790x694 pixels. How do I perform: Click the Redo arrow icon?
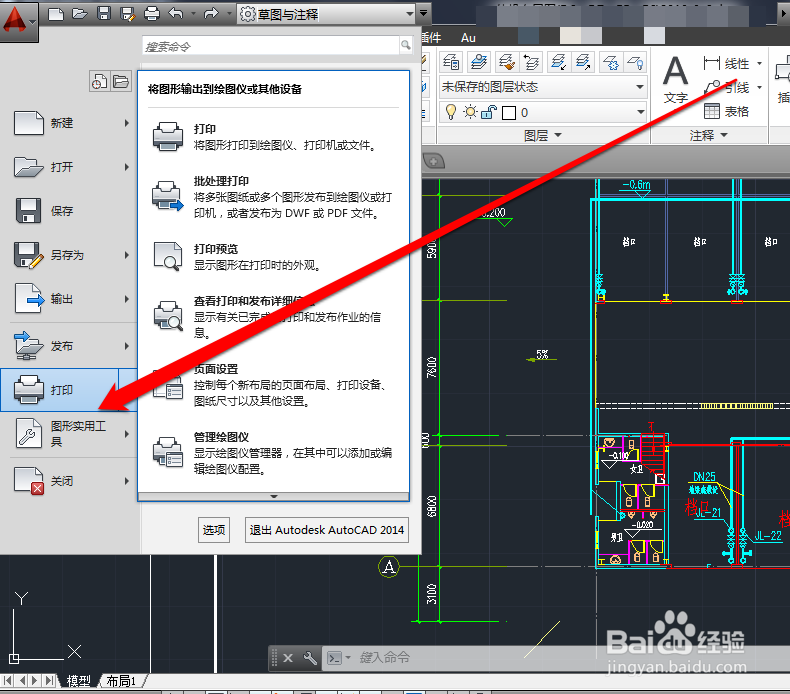click(211, 14)
